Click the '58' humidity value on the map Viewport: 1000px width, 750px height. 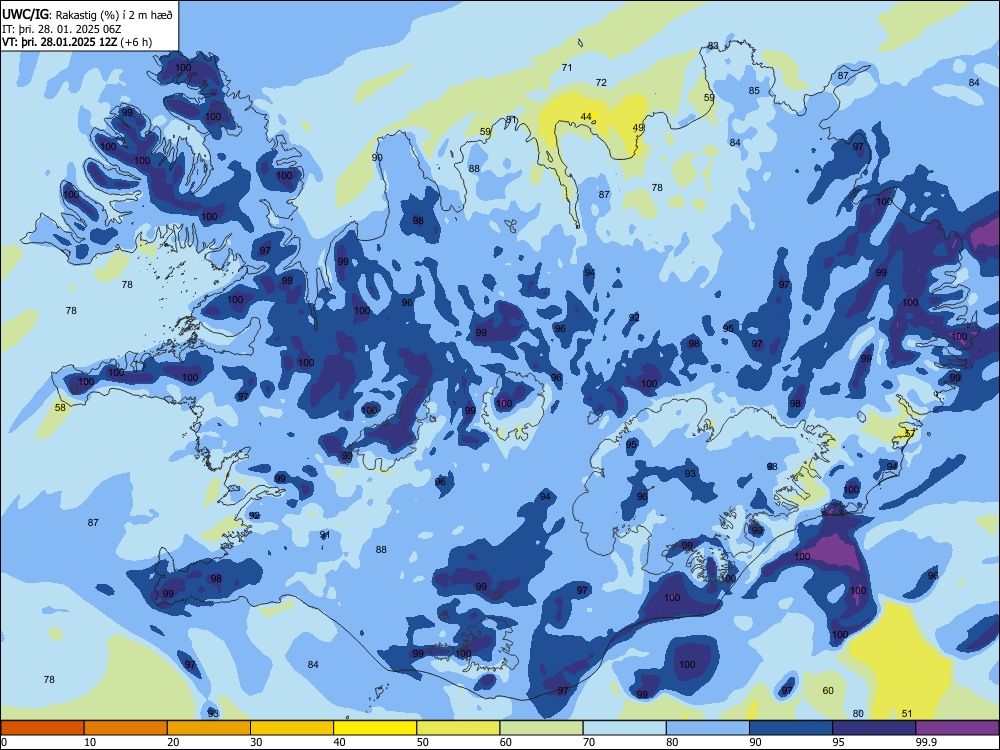[x=61, y=408]
